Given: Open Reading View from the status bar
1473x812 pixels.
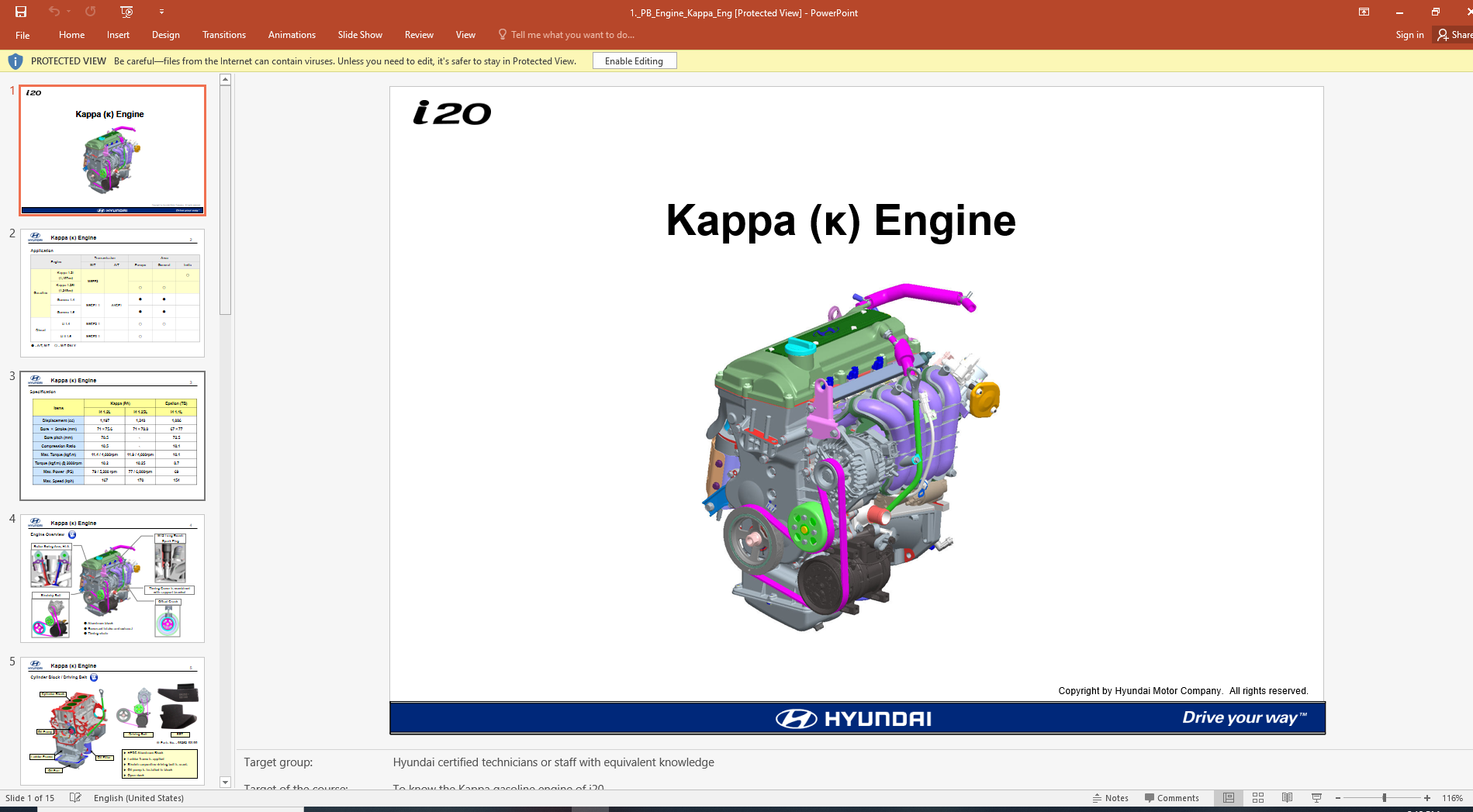Looking at the screenshot, I should (1287, 797).
